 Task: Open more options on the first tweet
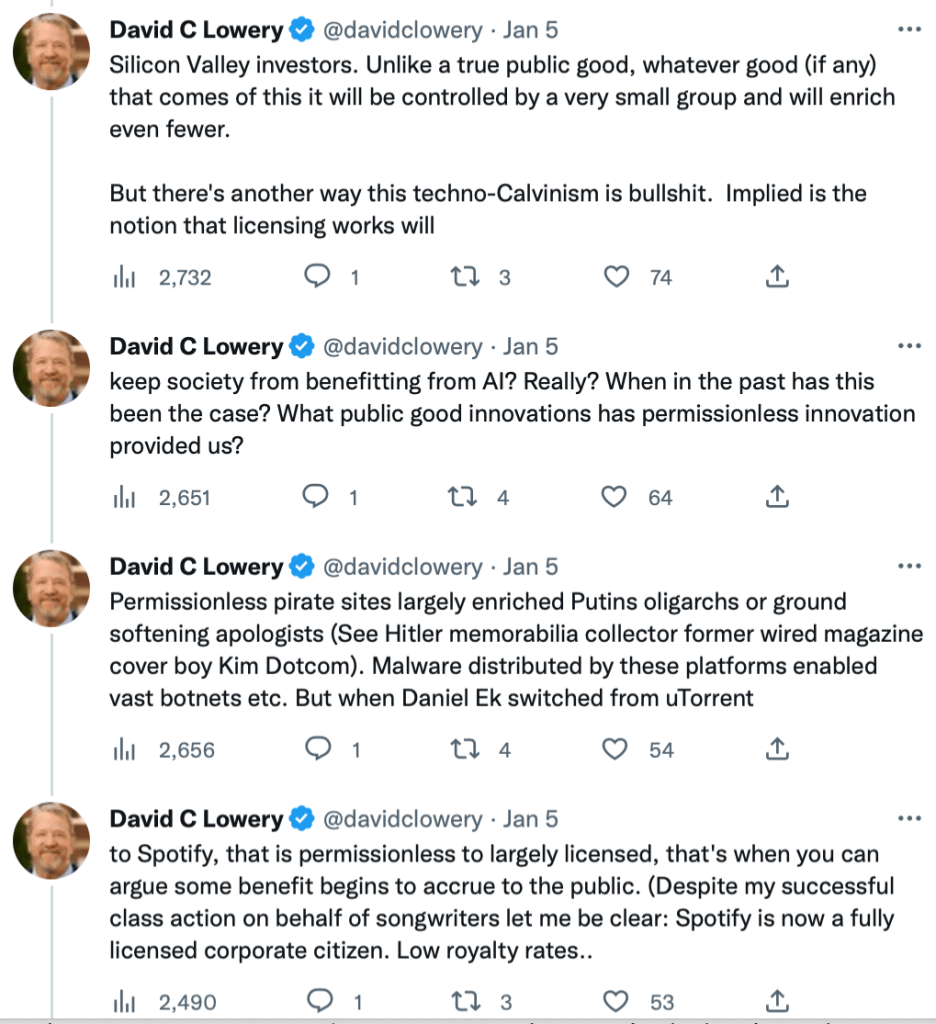coord(909,30)
